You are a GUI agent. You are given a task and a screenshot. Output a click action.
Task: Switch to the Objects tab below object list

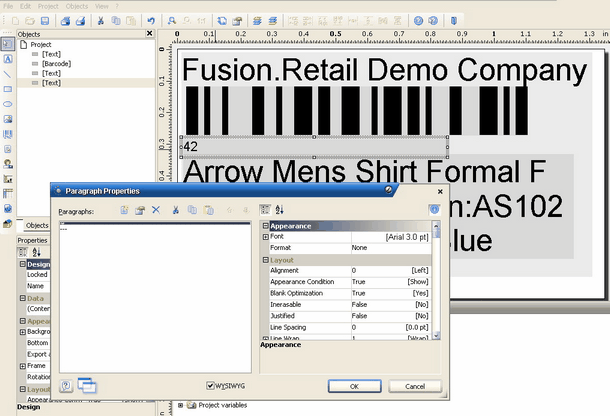coord(37,225)
